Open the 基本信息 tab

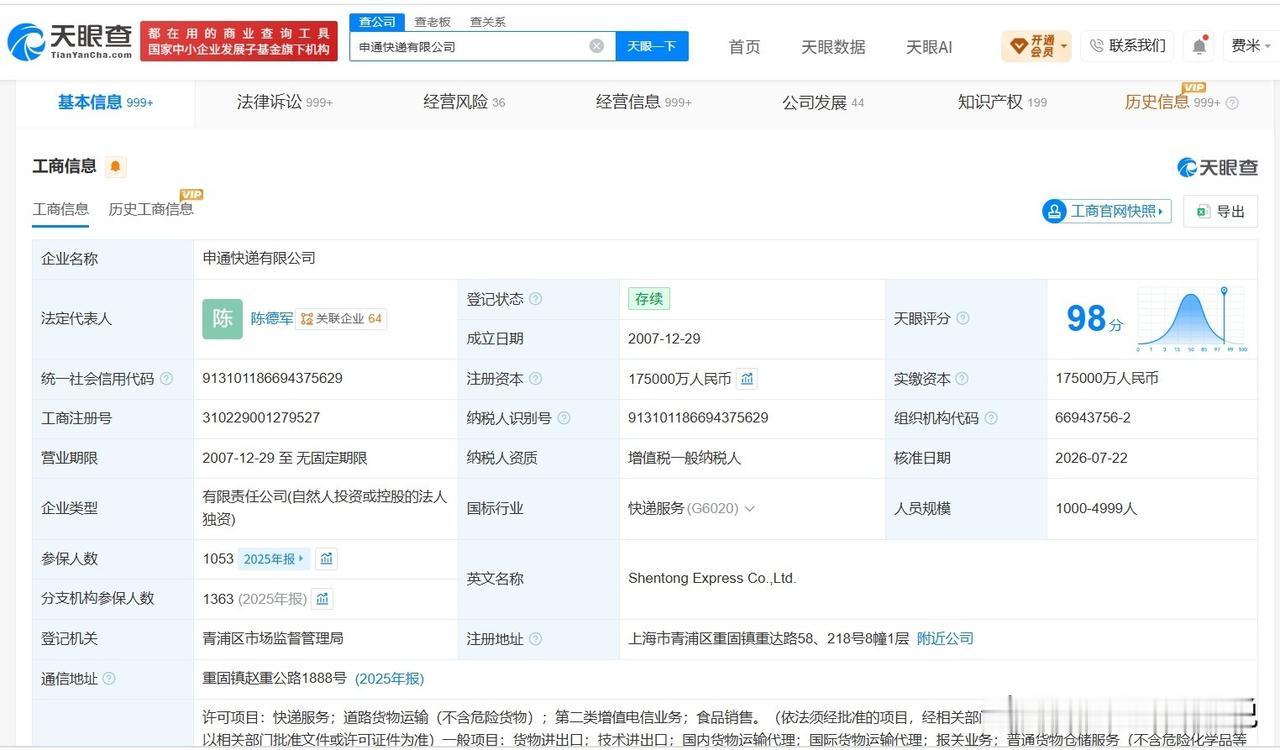(105, 102)
